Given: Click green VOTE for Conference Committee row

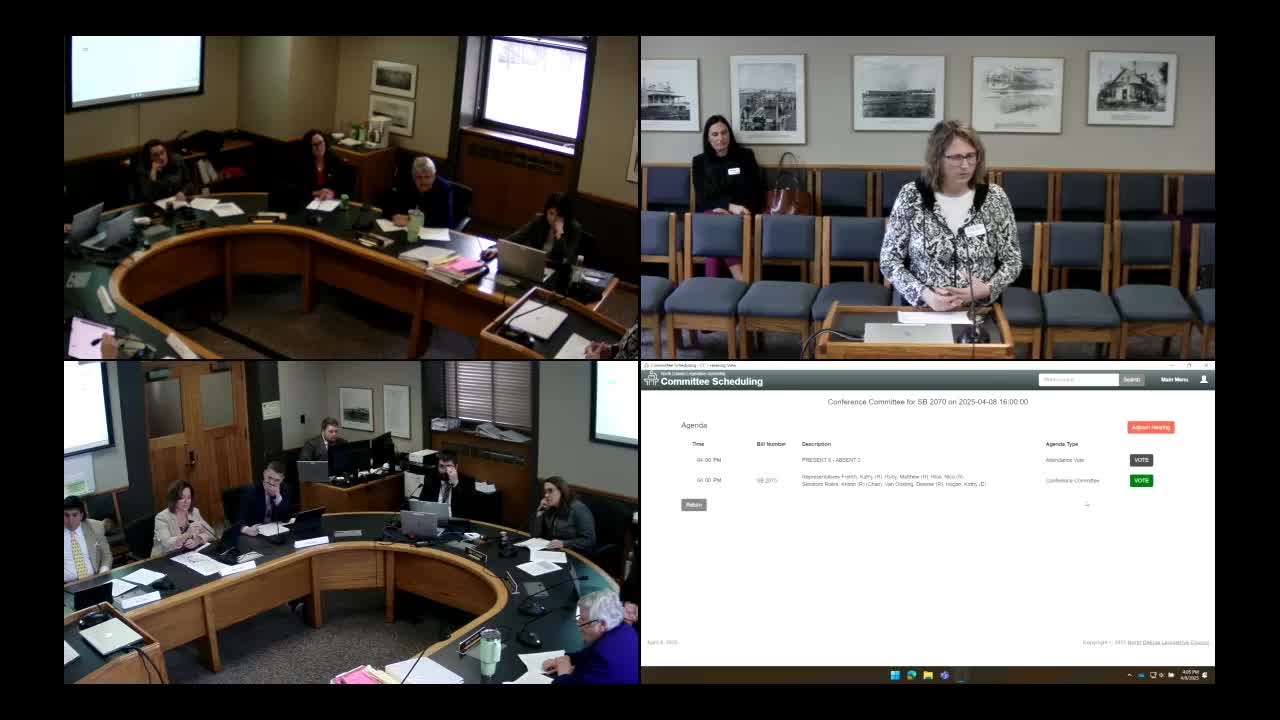Looking at the screenshot, I should 1141,480.
